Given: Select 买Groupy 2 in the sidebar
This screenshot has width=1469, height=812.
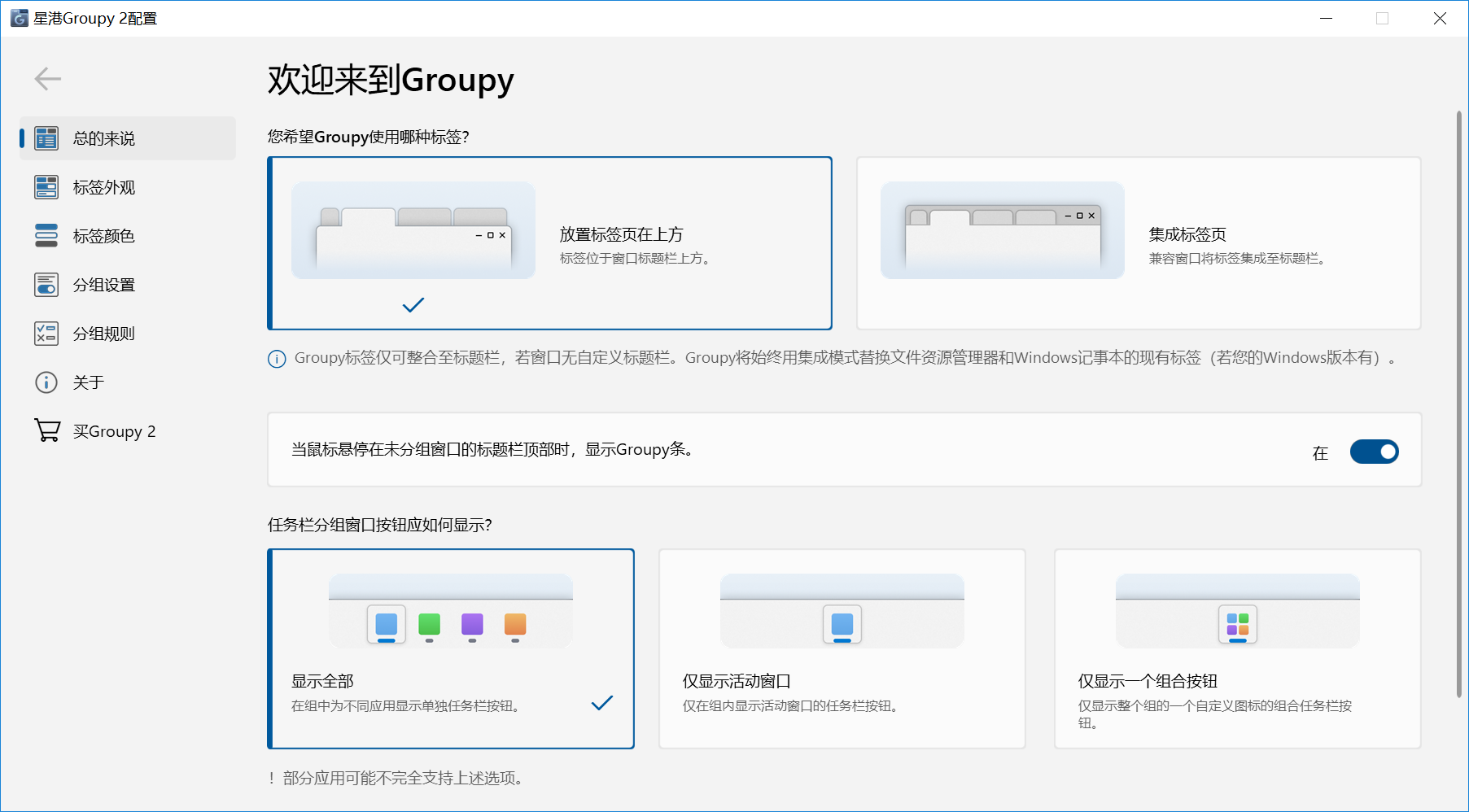Looking at the screenshot, I should 128,431.
